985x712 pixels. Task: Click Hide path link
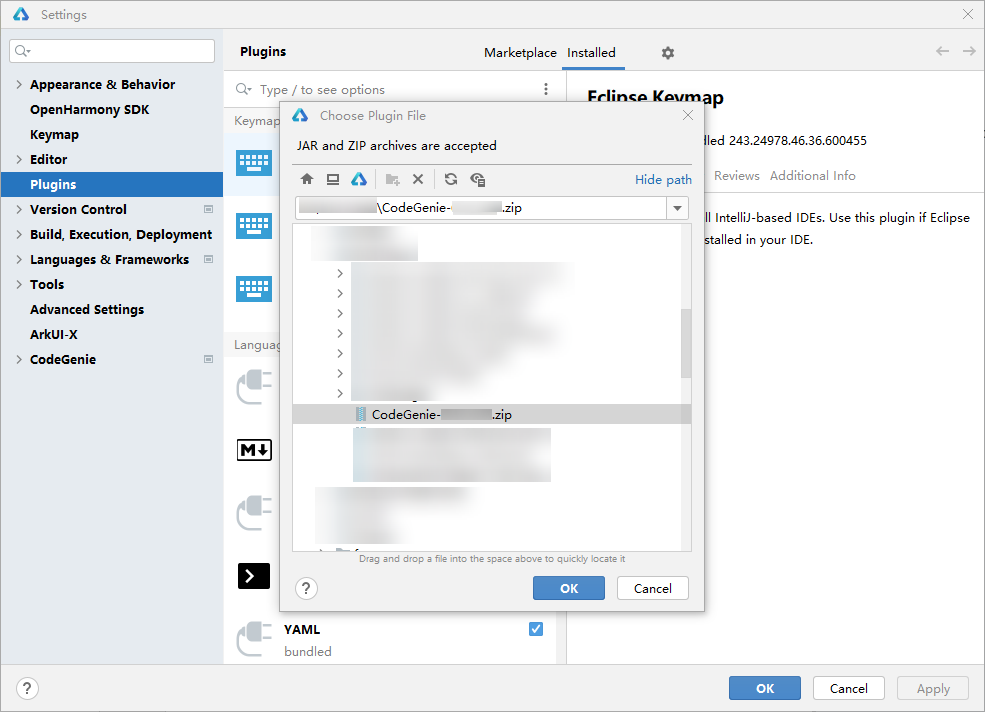click(x=663, y=180)
